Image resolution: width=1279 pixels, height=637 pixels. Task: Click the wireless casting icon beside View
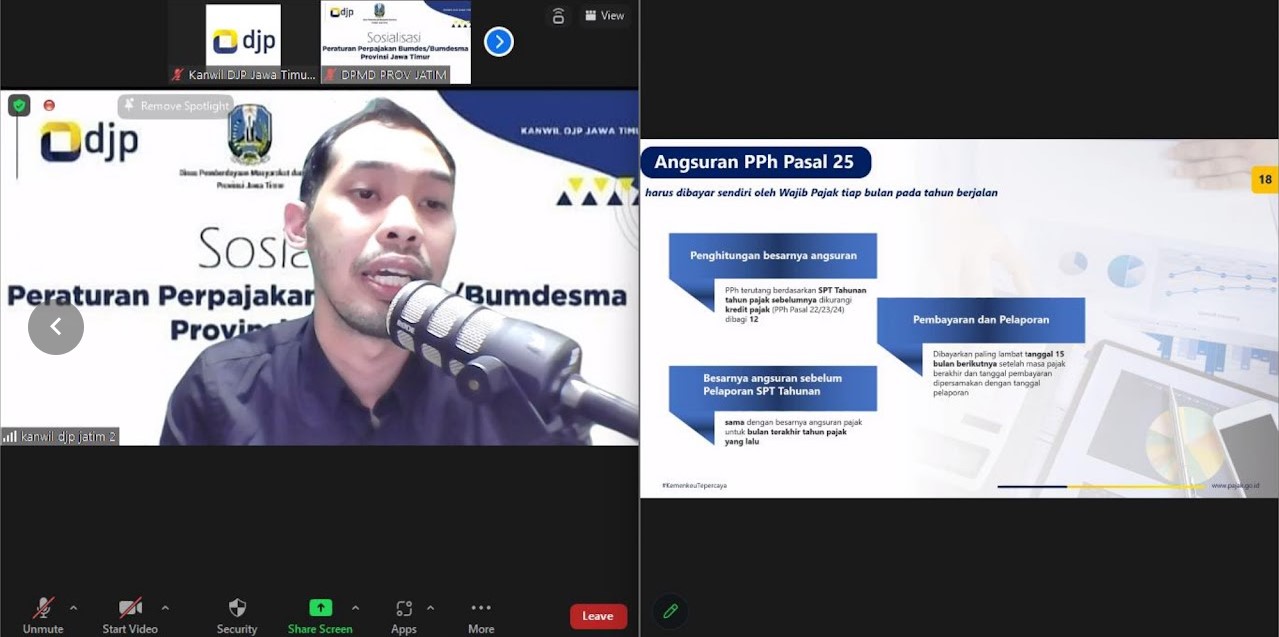tap(558, 15)
